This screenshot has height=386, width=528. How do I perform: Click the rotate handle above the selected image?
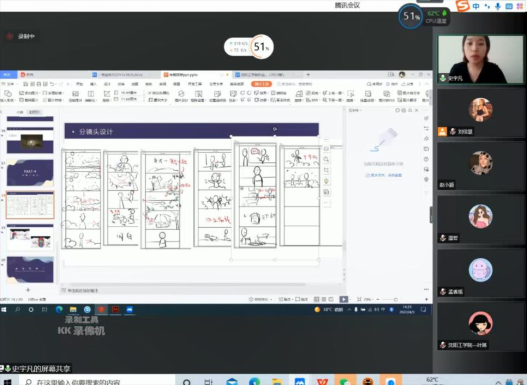click(275, 129)
